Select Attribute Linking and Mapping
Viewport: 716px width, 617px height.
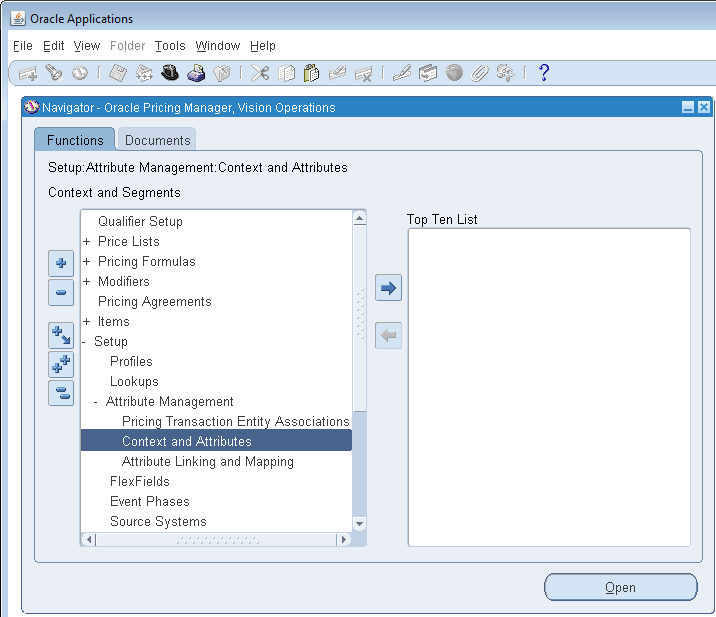click(x=208, y=461)
